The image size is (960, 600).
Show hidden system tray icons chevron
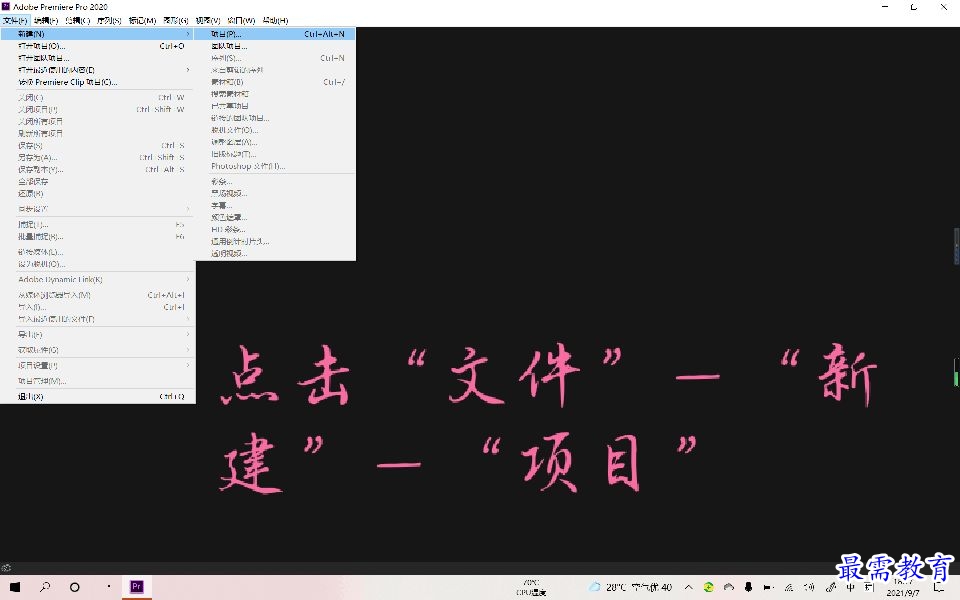click(688, 587)
